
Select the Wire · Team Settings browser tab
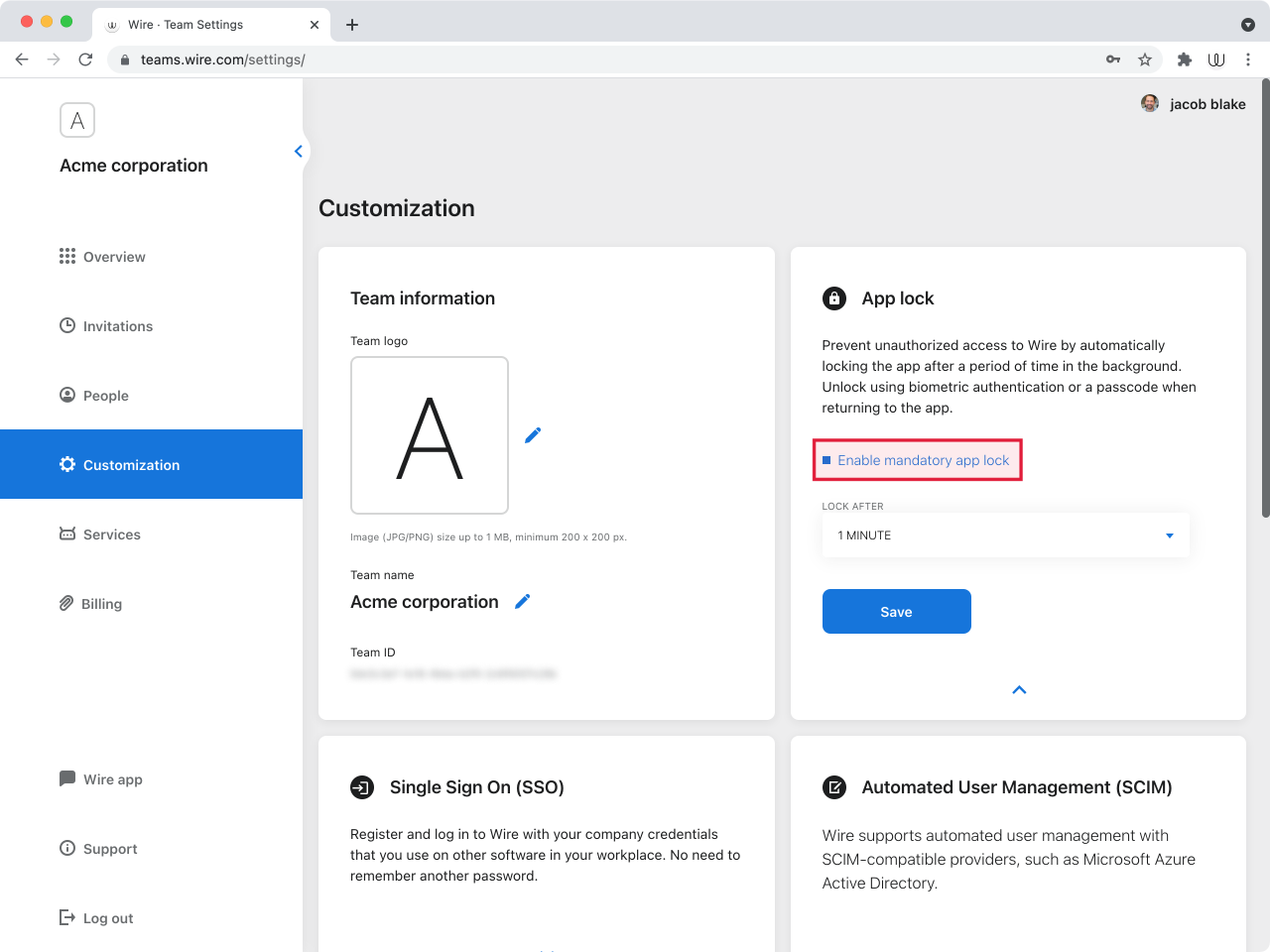tap(212, 25)
